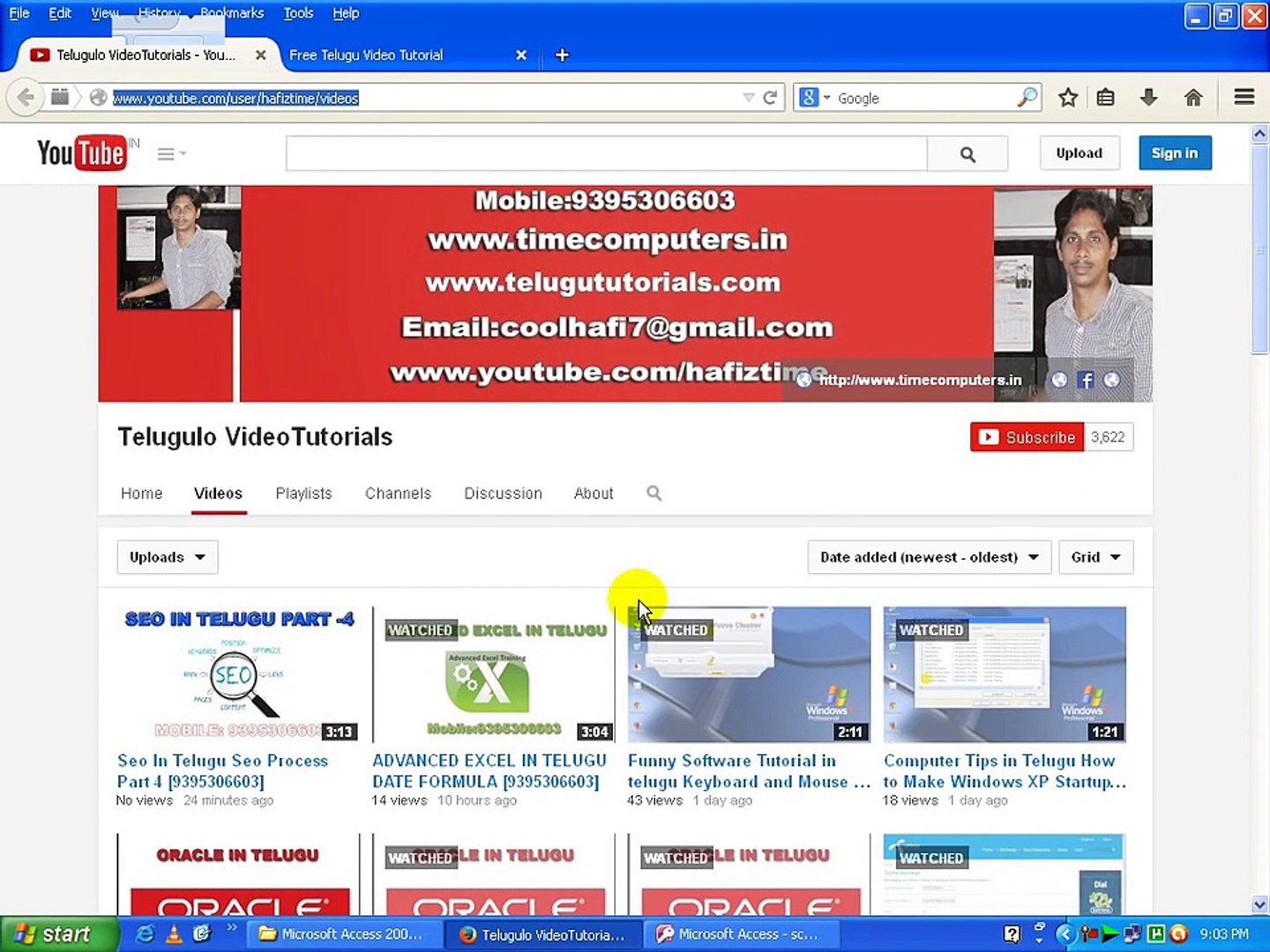Screen dimensions: 1270x952
Task: Click the Telugulo VideoTutorials channel name
Action: (x=255, y=437)
